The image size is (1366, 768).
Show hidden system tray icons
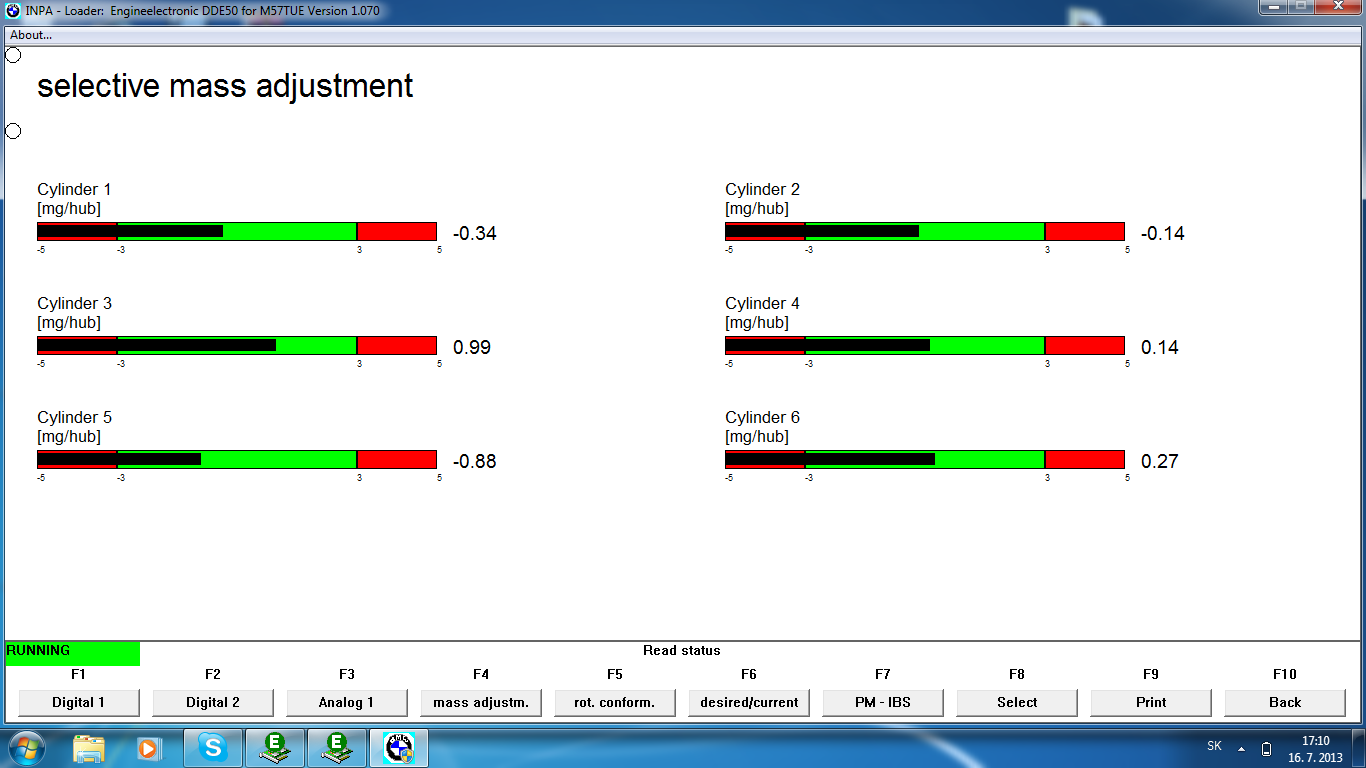pos(1241,749)
